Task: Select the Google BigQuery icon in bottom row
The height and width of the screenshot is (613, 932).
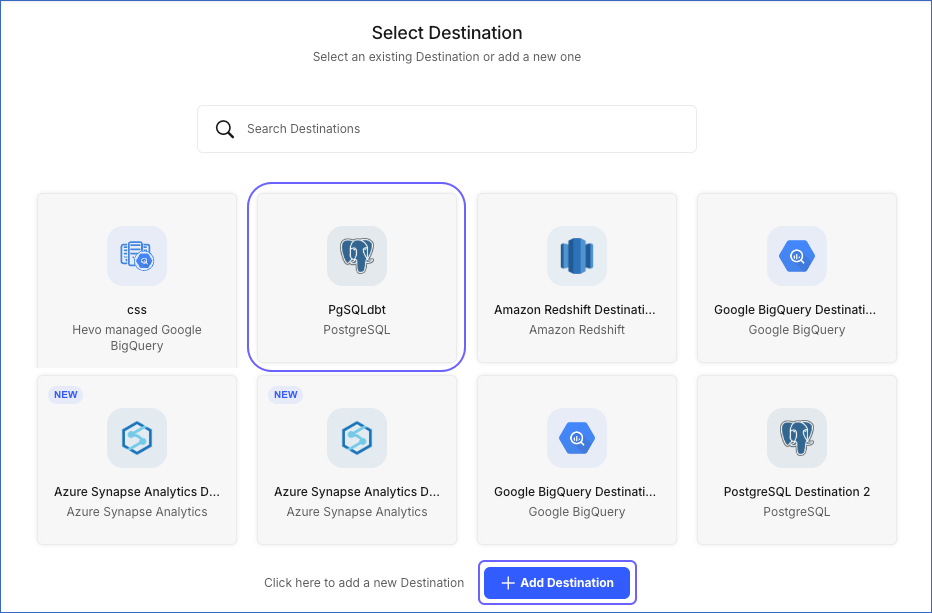Action: click(x=576, y=438)
